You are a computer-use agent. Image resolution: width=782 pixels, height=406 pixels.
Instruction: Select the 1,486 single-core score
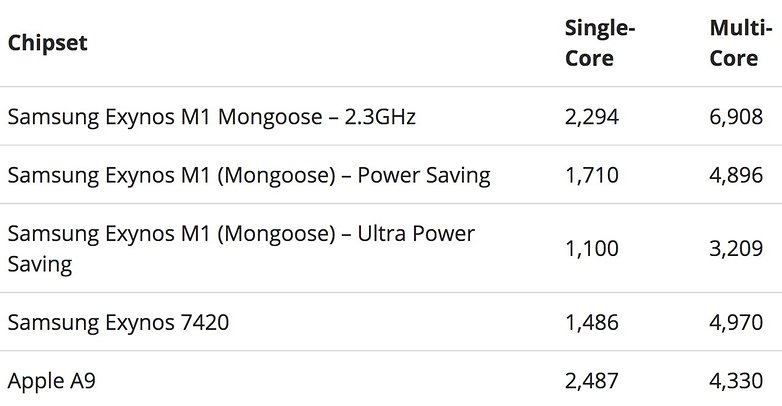coord(592,322)
